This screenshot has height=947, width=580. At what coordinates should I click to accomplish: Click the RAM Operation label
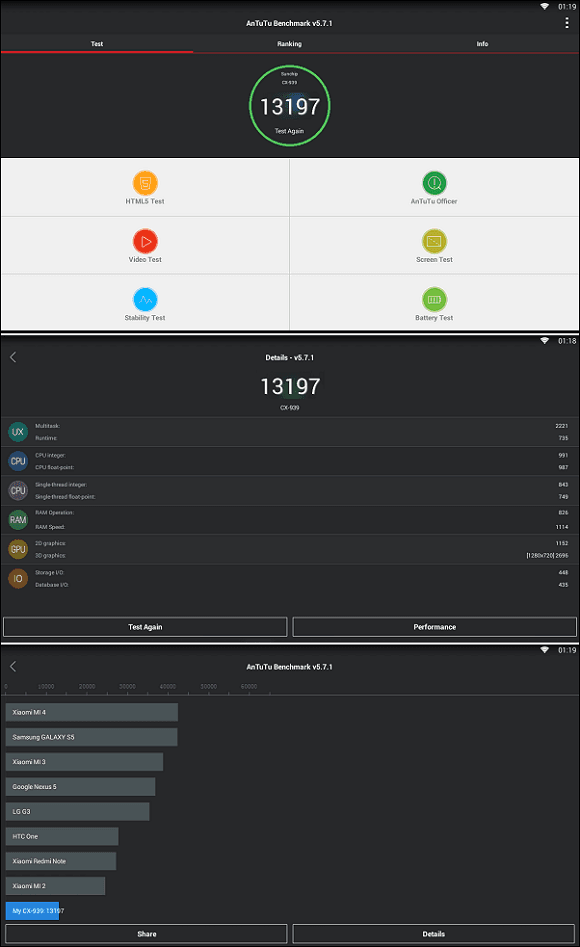point(54,513)
